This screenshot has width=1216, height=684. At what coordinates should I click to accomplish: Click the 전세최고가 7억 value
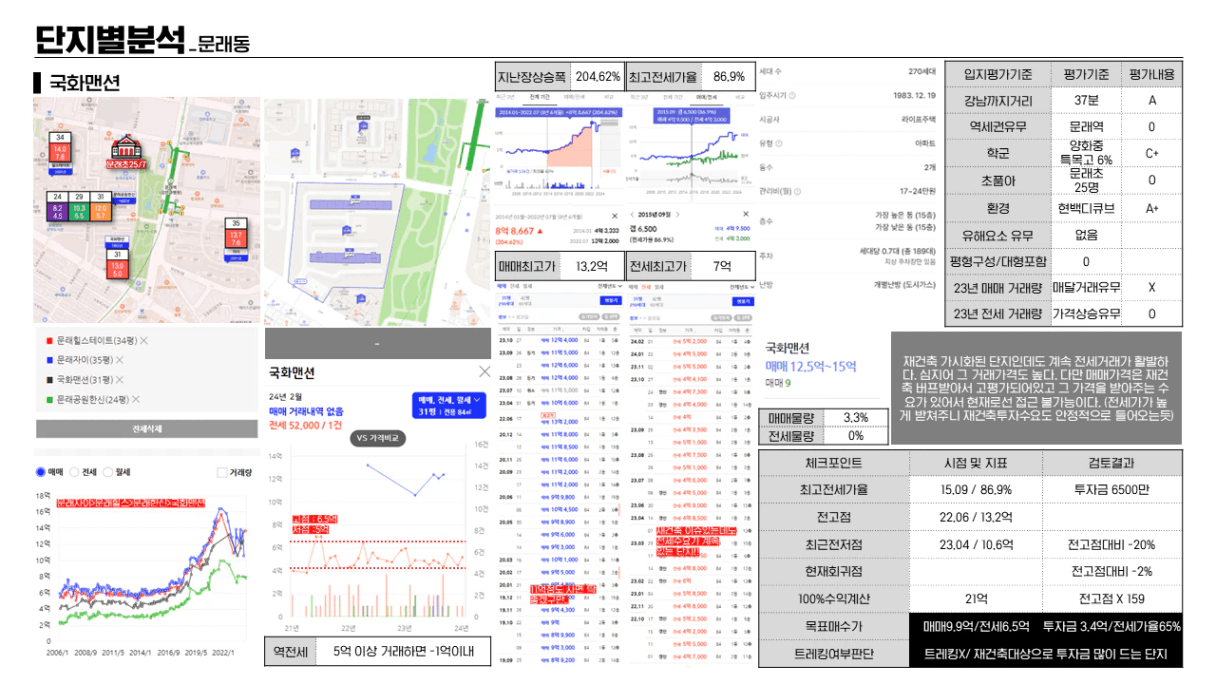(x=722, y=267)
